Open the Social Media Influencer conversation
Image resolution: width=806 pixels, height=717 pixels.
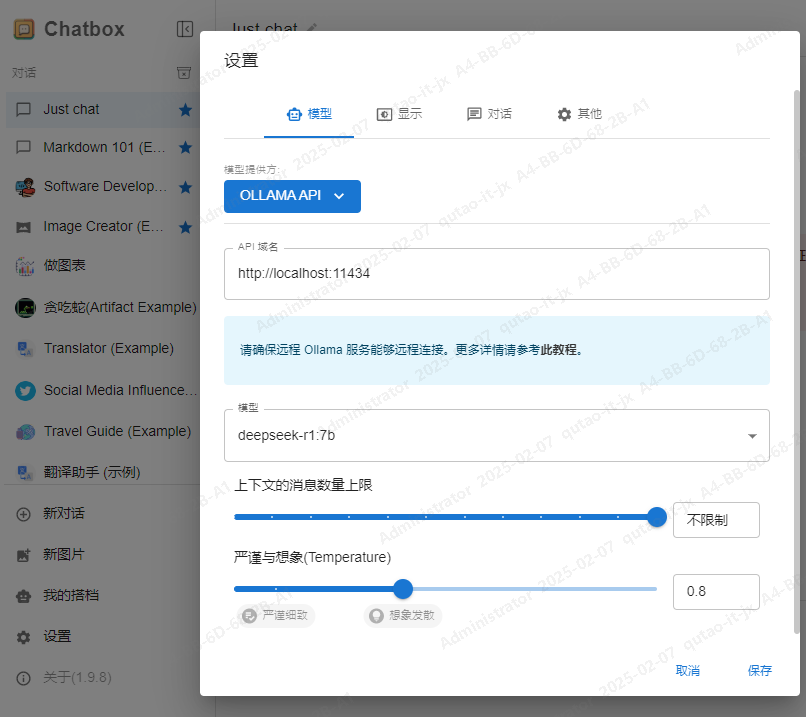[103, 391]
